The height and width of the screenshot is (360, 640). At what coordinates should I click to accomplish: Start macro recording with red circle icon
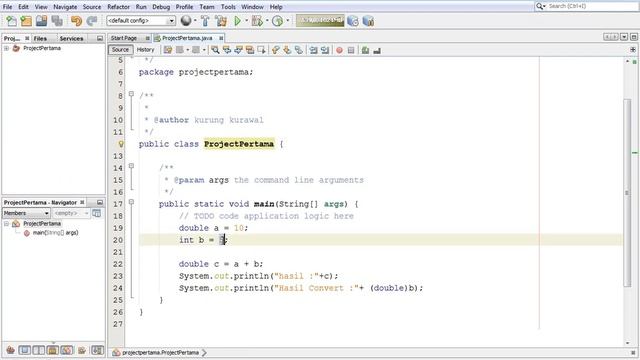click(x=339, y=50)
